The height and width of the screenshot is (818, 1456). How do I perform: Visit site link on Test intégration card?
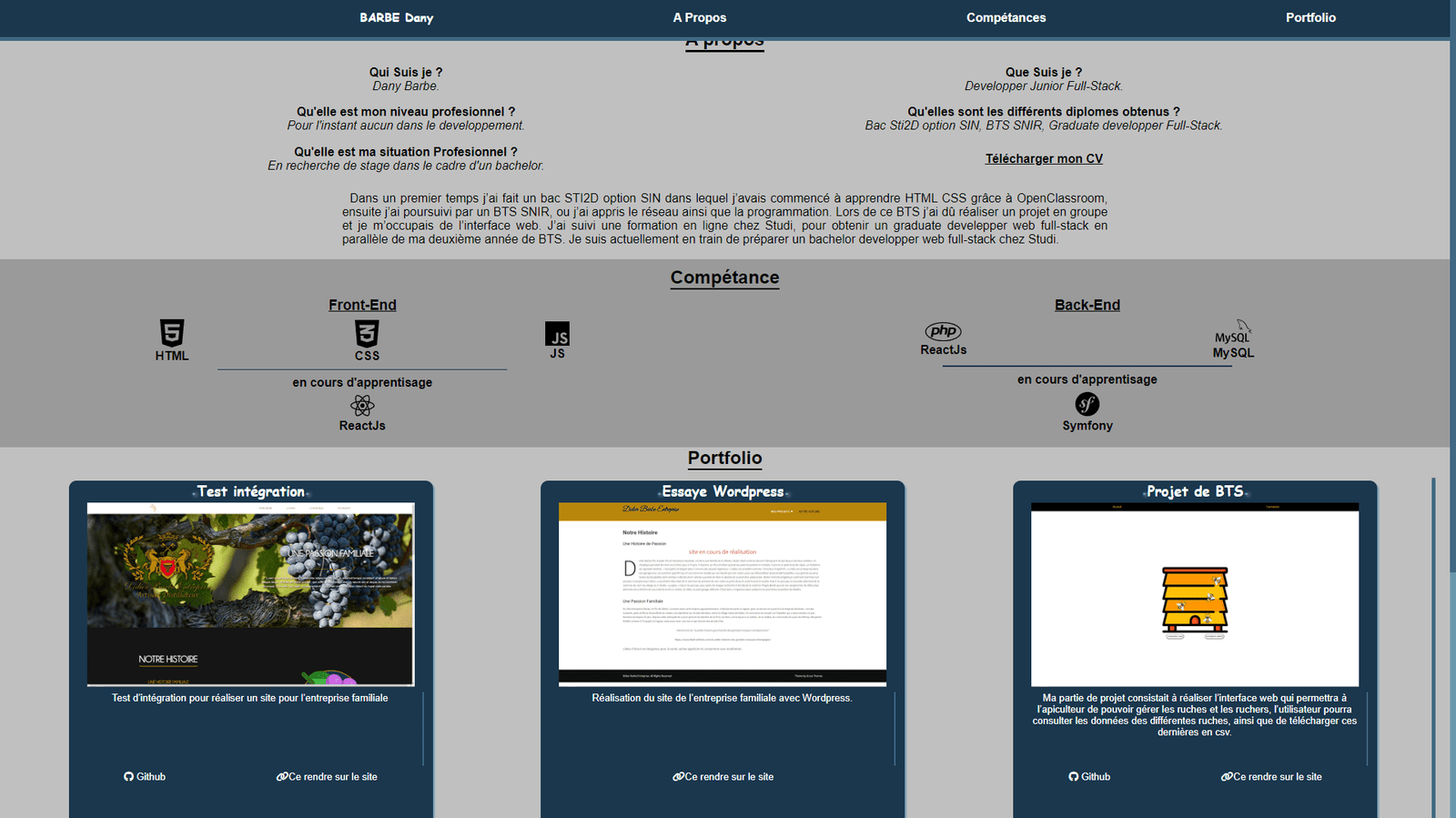click(327, 777)
